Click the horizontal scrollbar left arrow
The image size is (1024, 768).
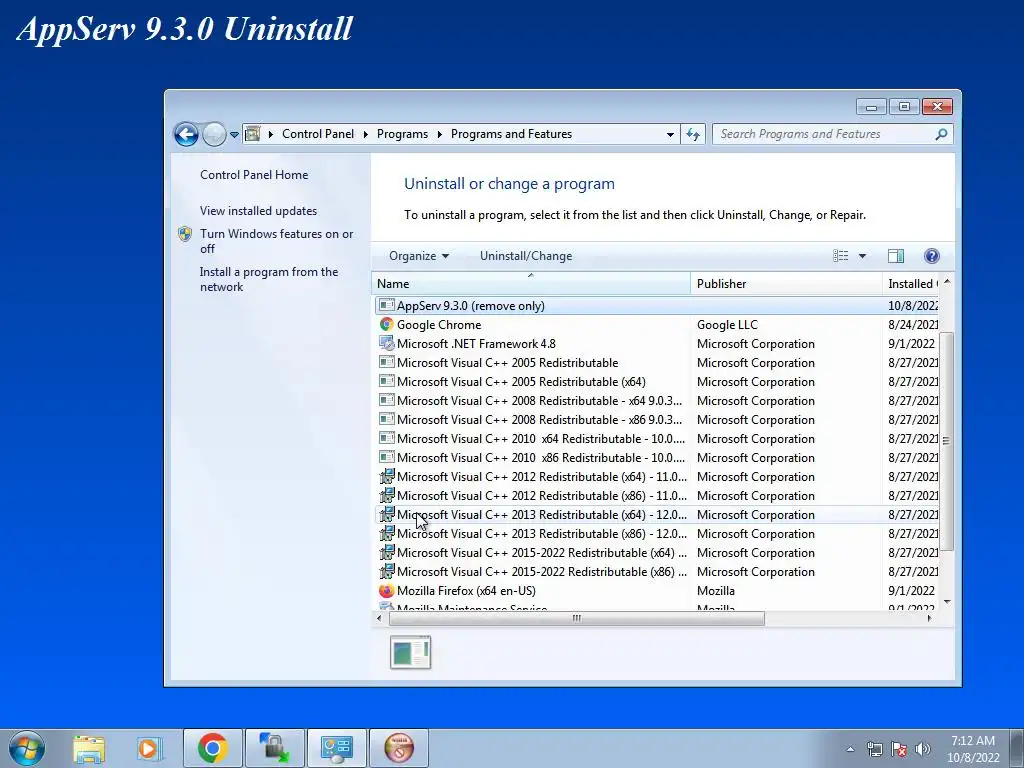click(x=380, y=618)
